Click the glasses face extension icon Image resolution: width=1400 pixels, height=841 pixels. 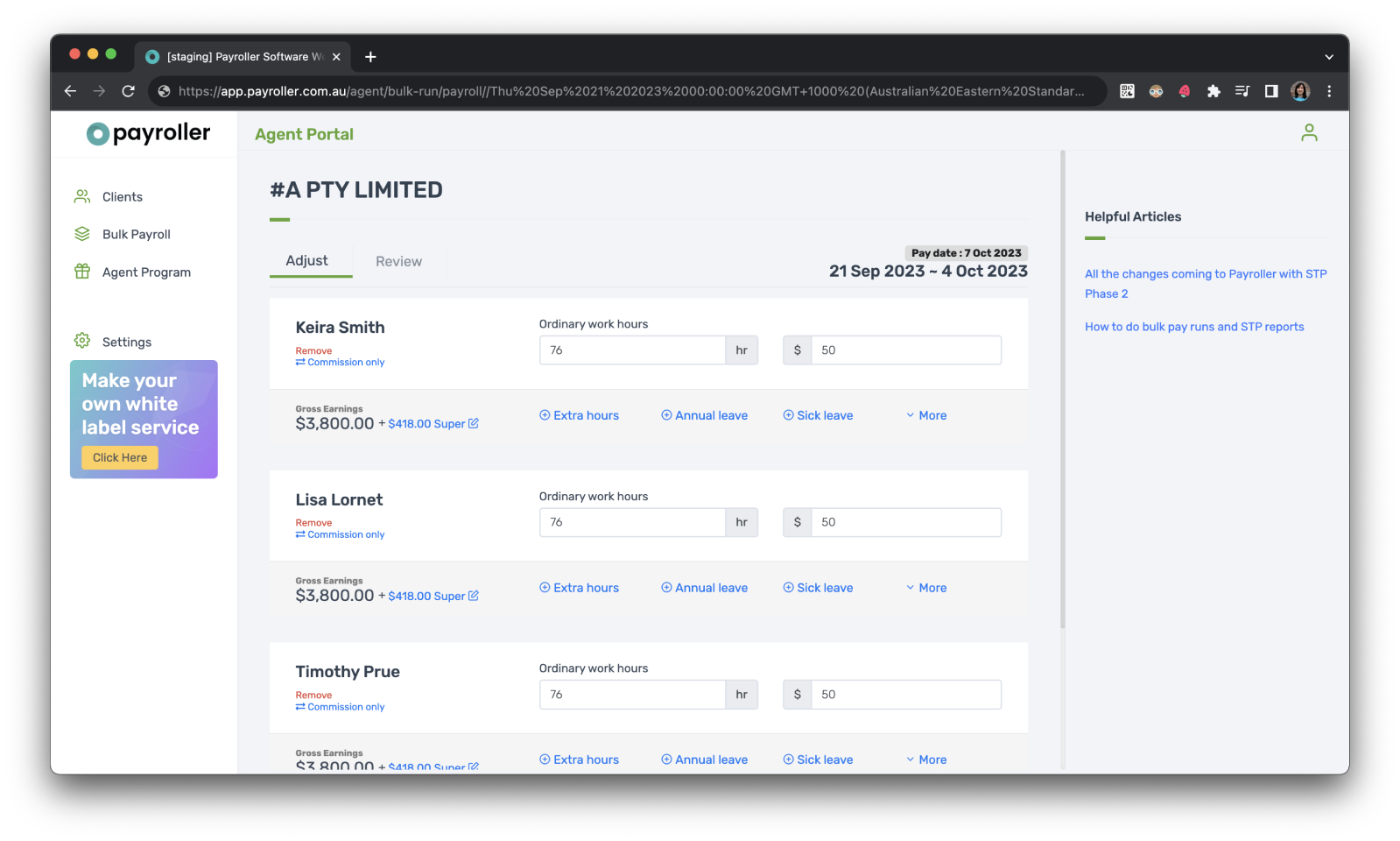point(1156,91)
